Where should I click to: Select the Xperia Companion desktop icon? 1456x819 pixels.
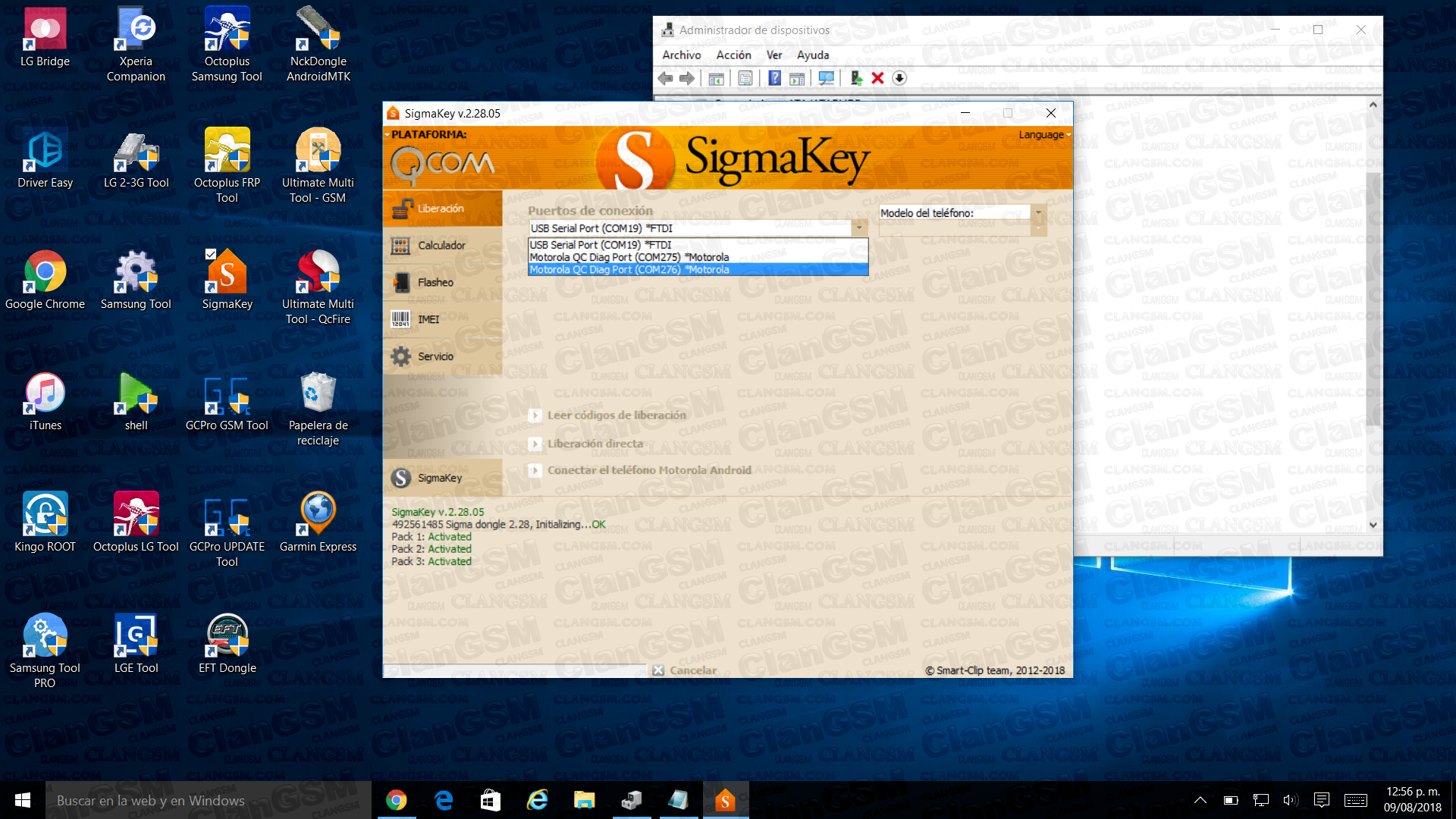(x=136, y=45)
